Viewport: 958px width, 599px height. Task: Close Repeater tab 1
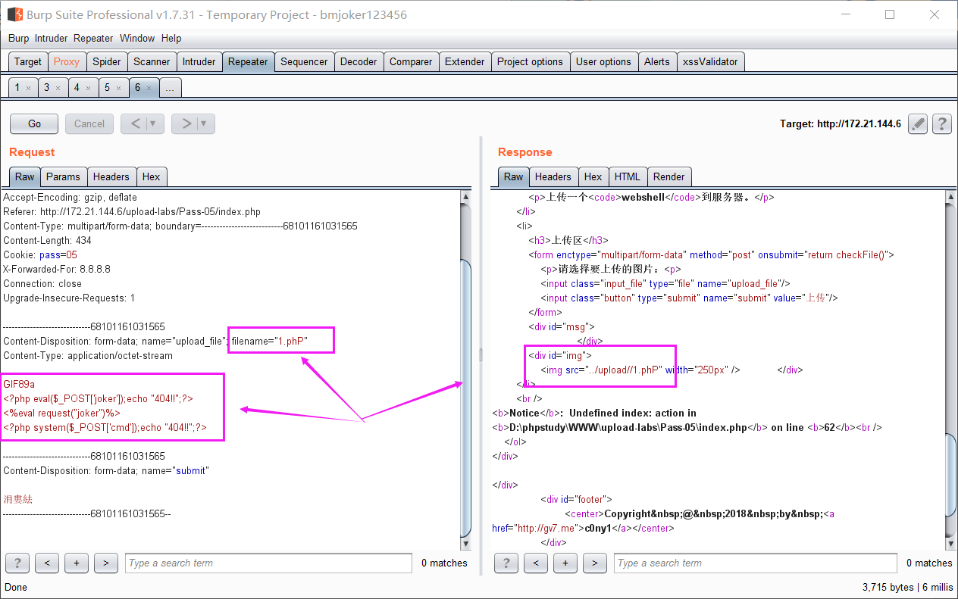click(x=28, y=88)
